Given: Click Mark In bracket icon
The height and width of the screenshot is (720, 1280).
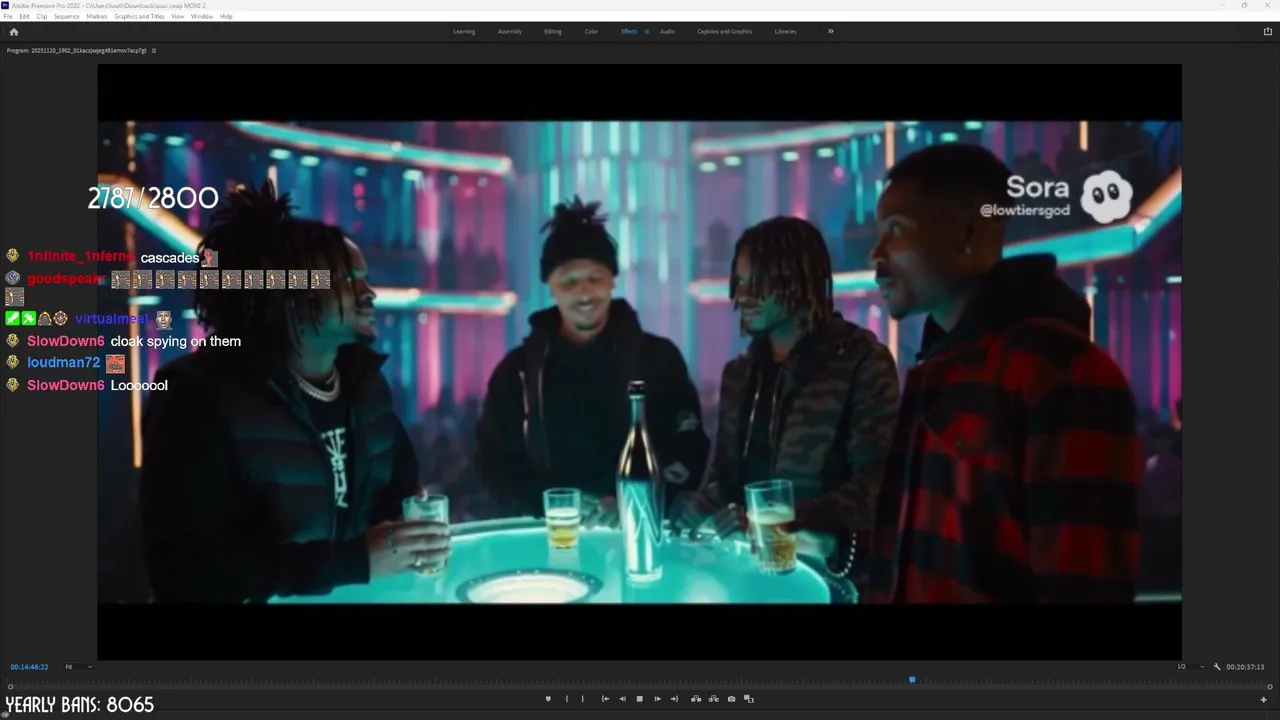Looking at the screenshot, I should coord(566,699).
